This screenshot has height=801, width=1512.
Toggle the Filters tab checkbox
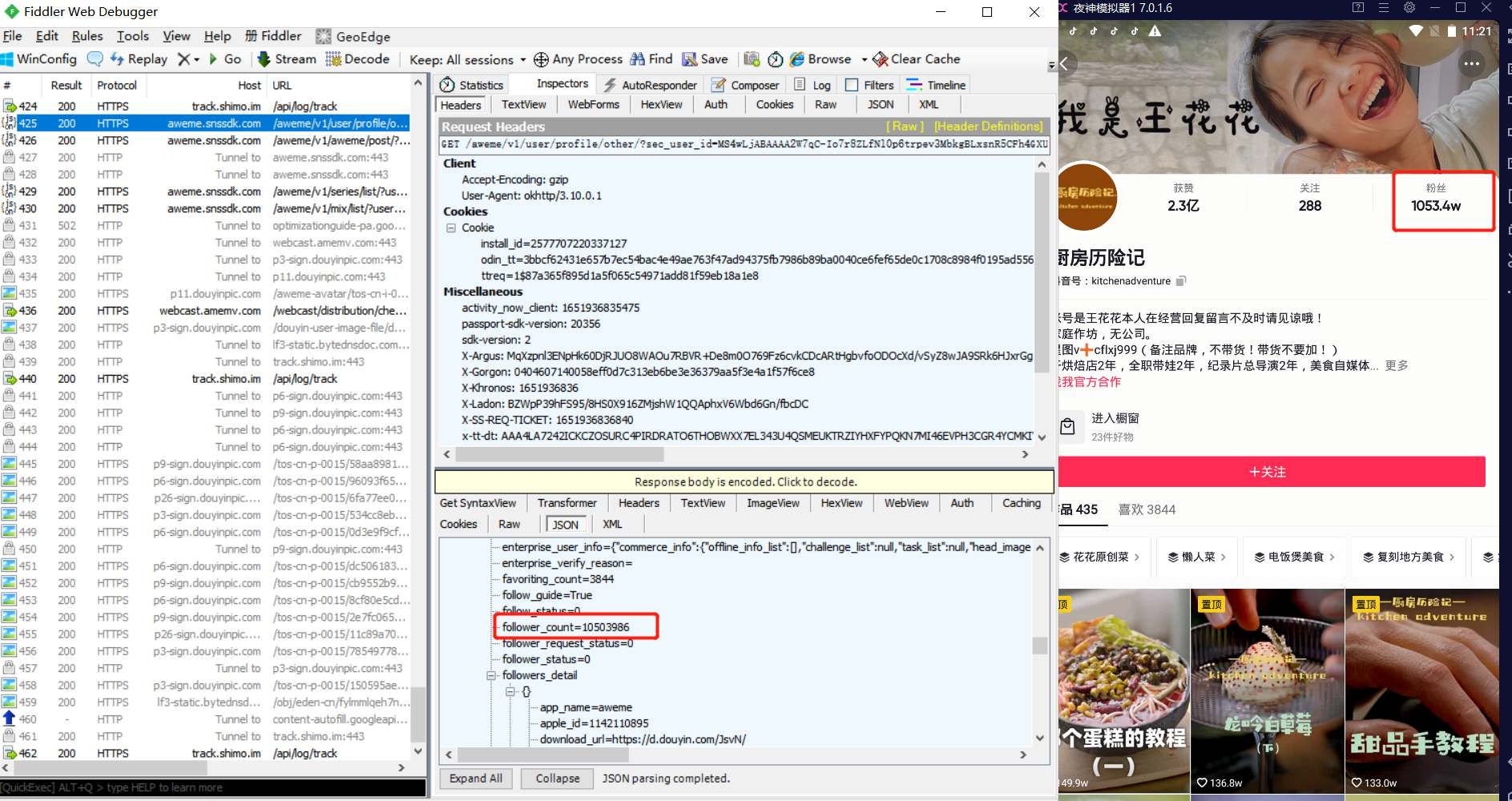click(852, 85)
